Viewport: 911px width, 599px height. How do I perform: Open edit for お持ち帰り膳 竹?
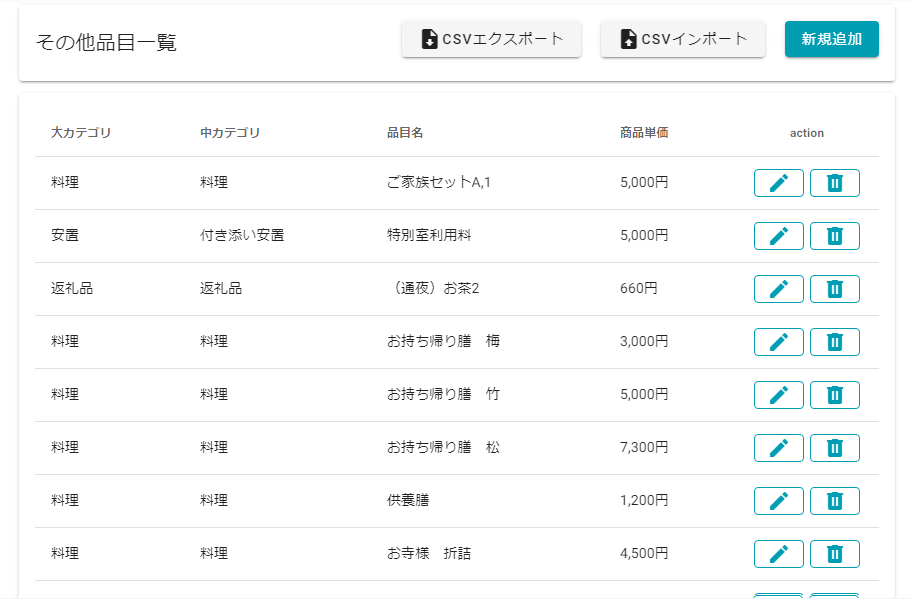click(778, 395)
